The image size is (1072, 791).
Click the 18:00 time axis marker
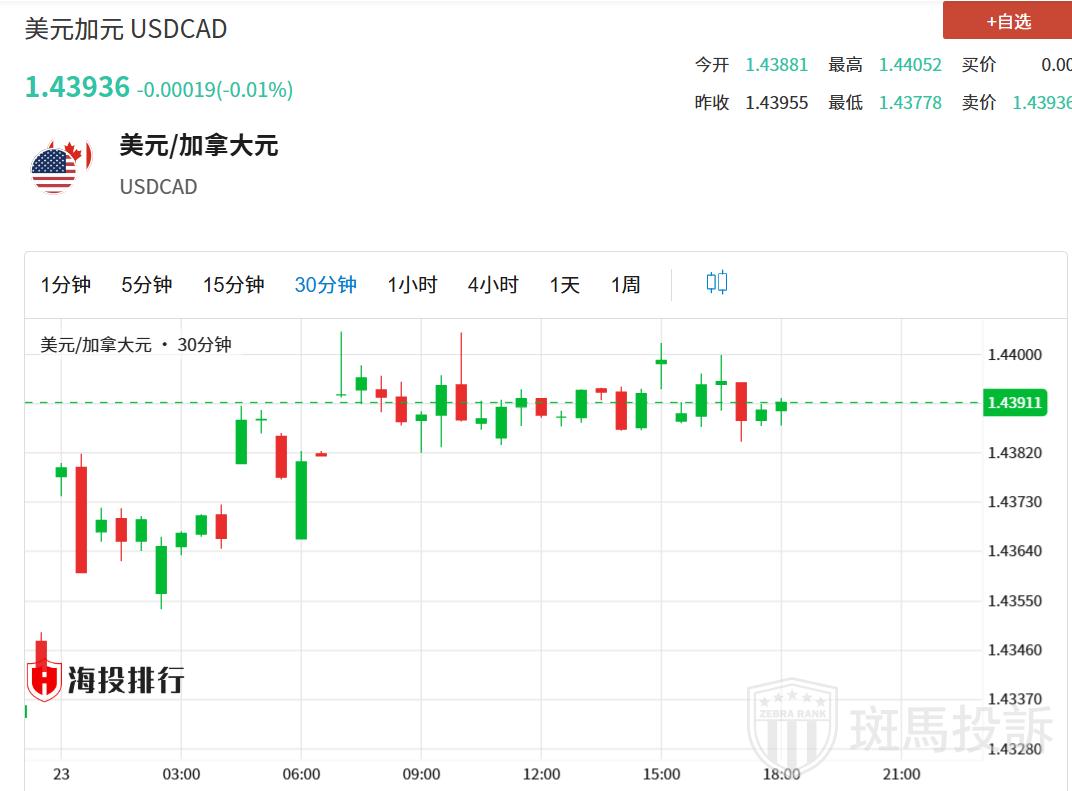click(781, 774)
